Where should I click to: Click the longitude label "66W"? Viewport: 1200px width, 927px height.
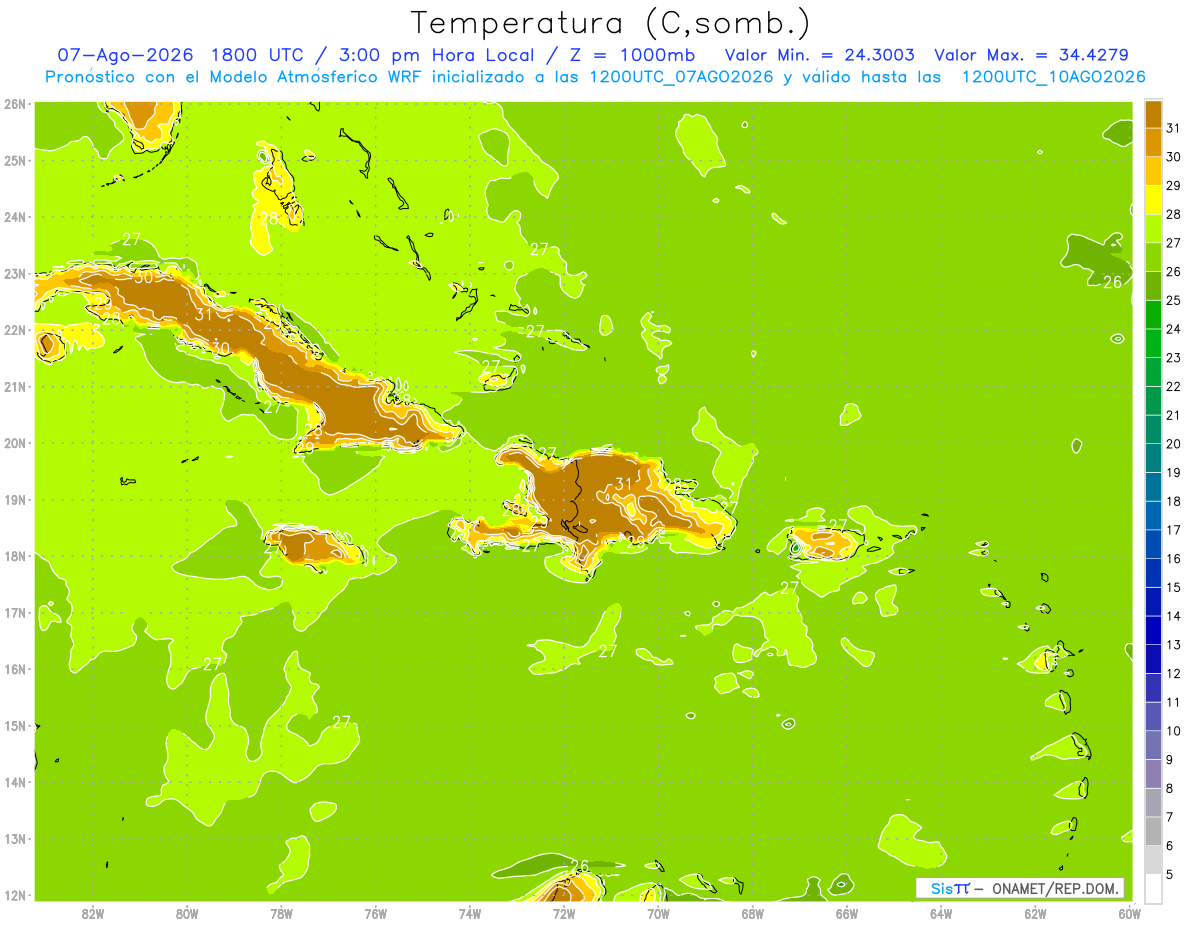tap(847, 913)
